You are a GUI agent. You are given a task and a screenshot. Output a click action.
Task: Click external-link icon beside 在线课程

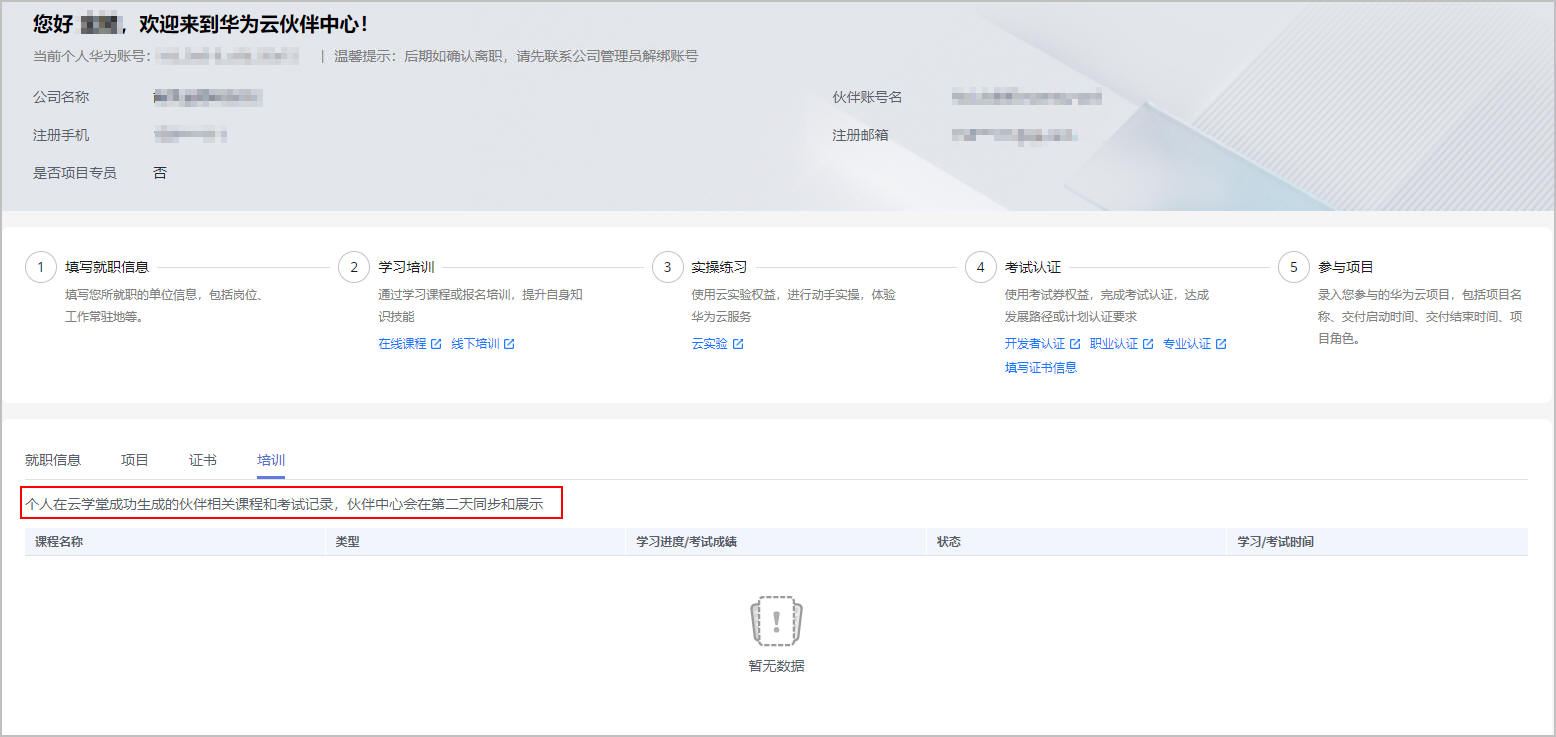[436, 344]
